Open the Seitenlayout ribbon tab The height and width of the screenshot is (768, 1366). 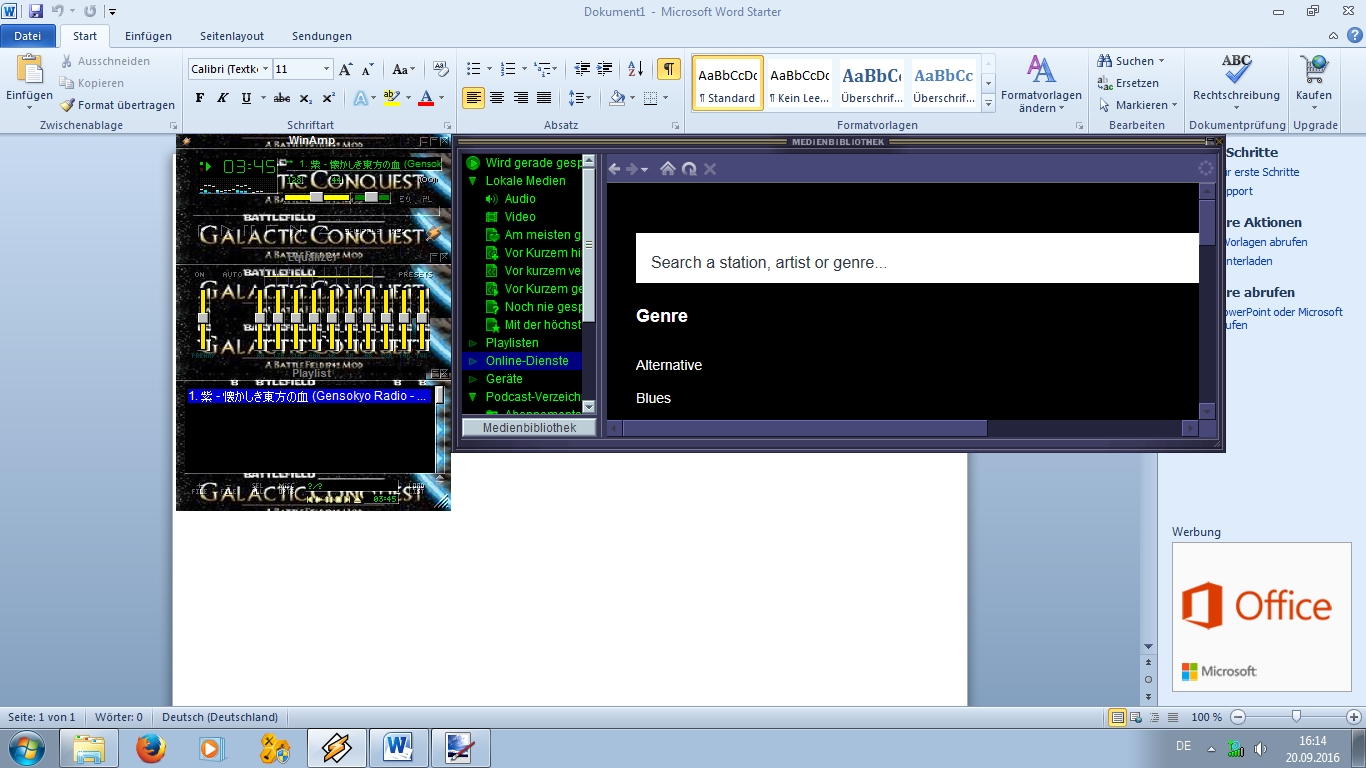point(232,36)
